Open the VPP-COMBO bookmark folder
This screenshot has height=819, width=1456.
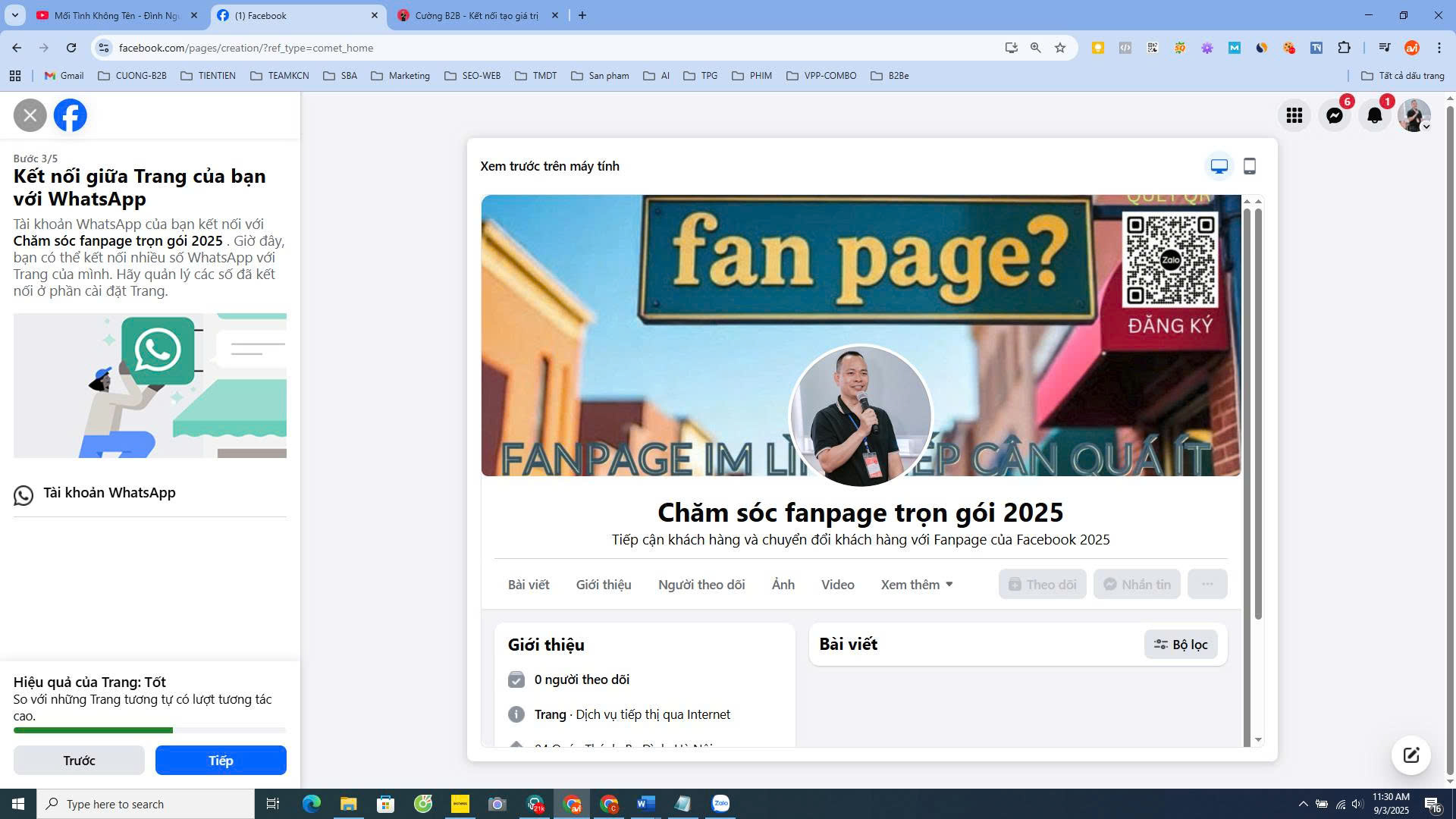tap(821, 76)
